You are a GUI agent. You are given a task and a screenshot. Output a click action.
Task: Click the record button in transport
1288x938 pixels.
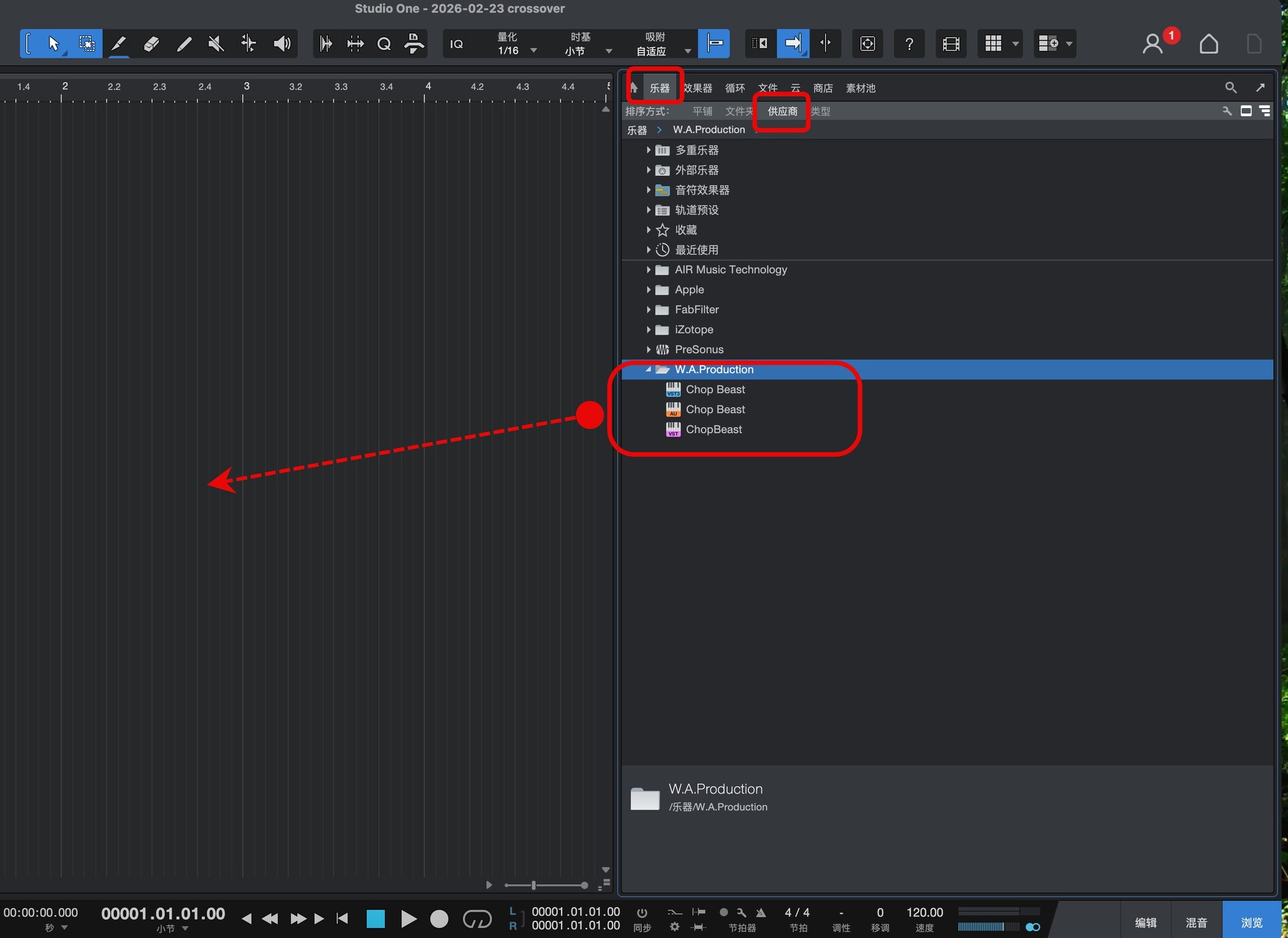click(x=439, y=919)
